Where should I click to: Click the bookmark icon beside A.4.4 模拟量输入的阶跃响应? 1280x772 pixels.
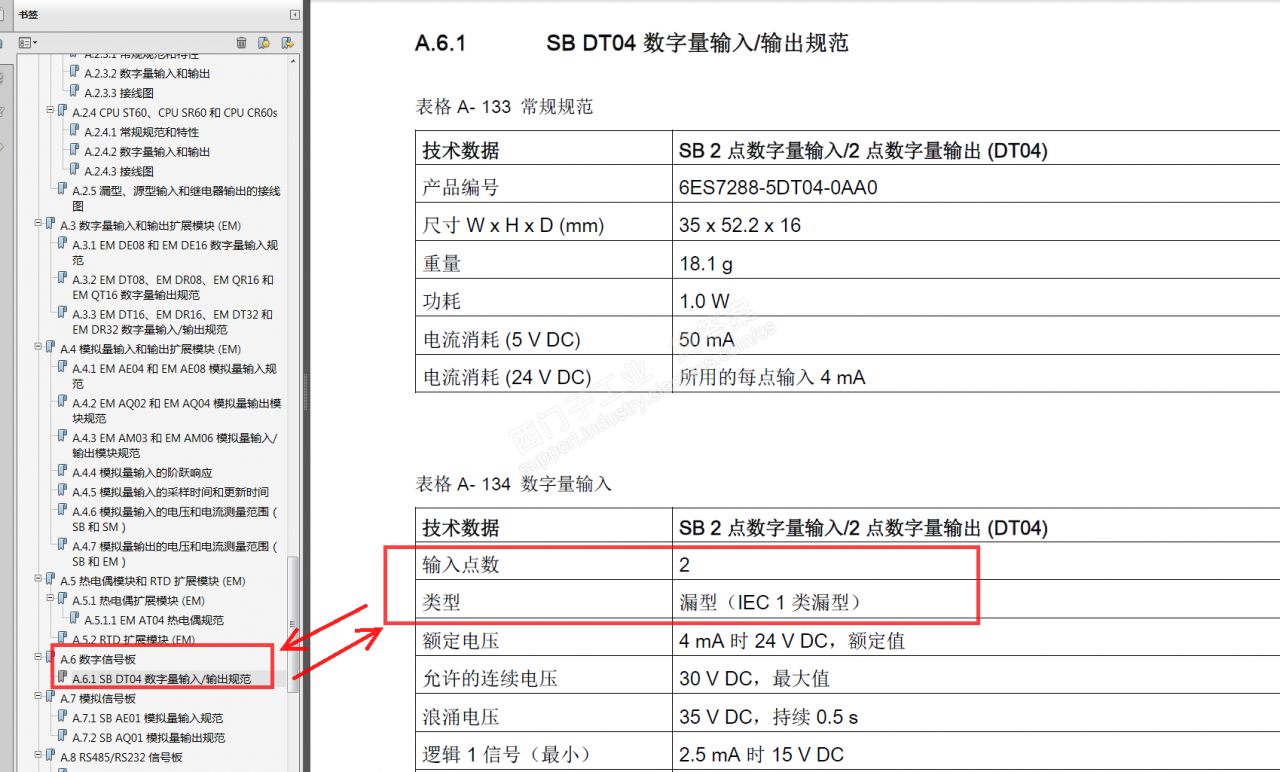click(x=63, y=471)
